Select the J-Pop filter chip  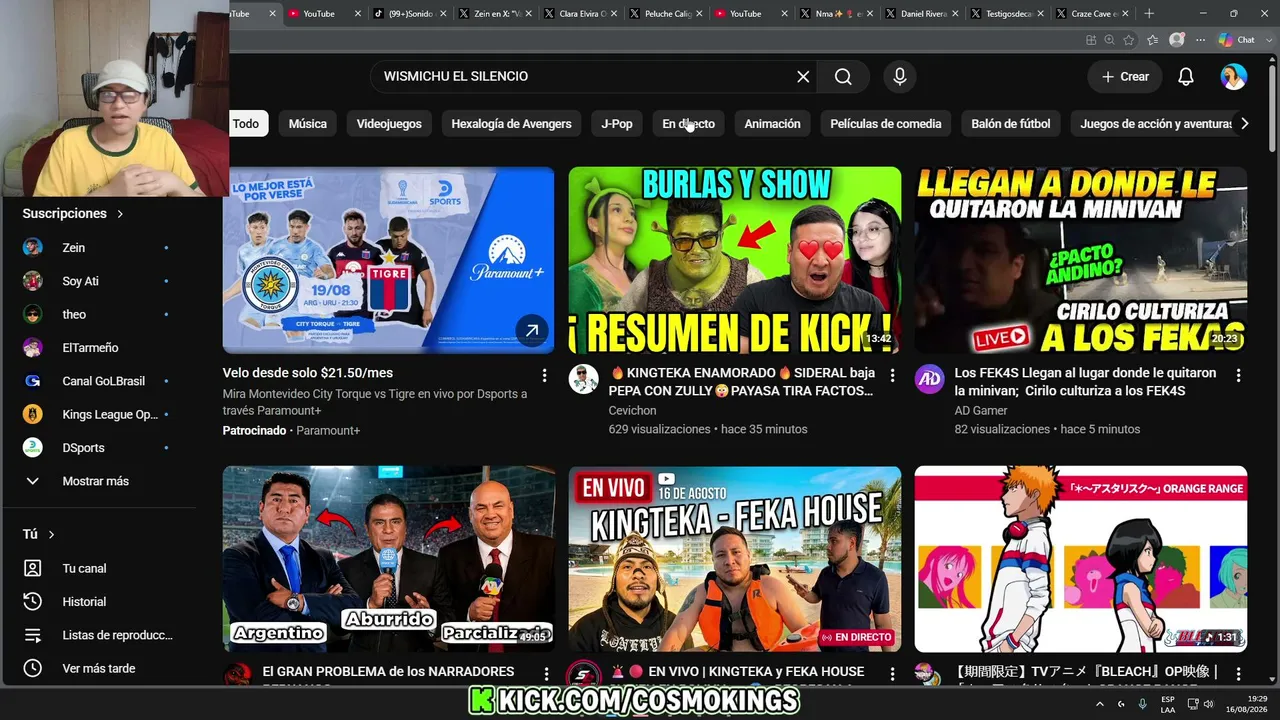[617, 124]
